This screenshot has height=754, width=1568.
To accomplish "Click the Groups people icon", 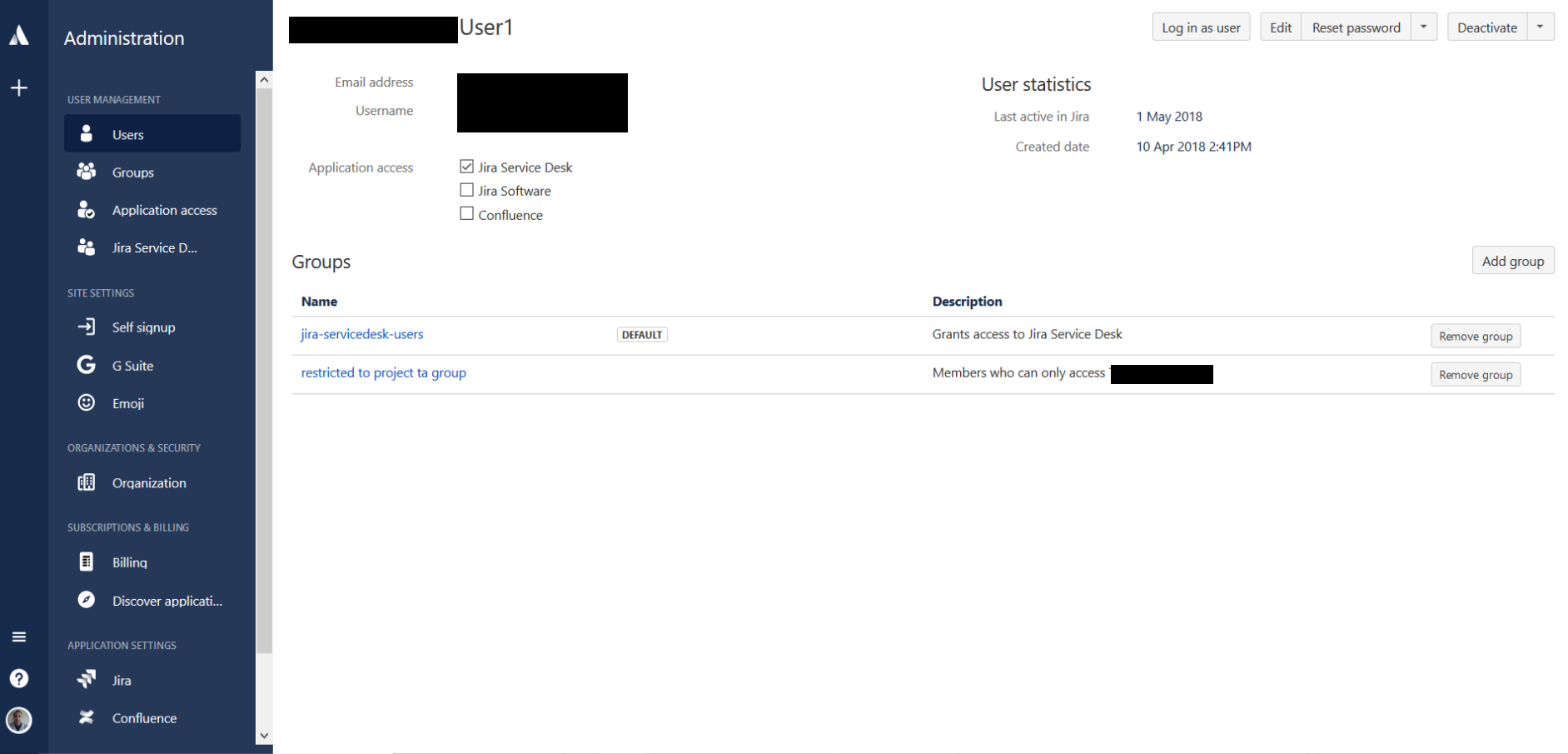I will click(86, 171).
